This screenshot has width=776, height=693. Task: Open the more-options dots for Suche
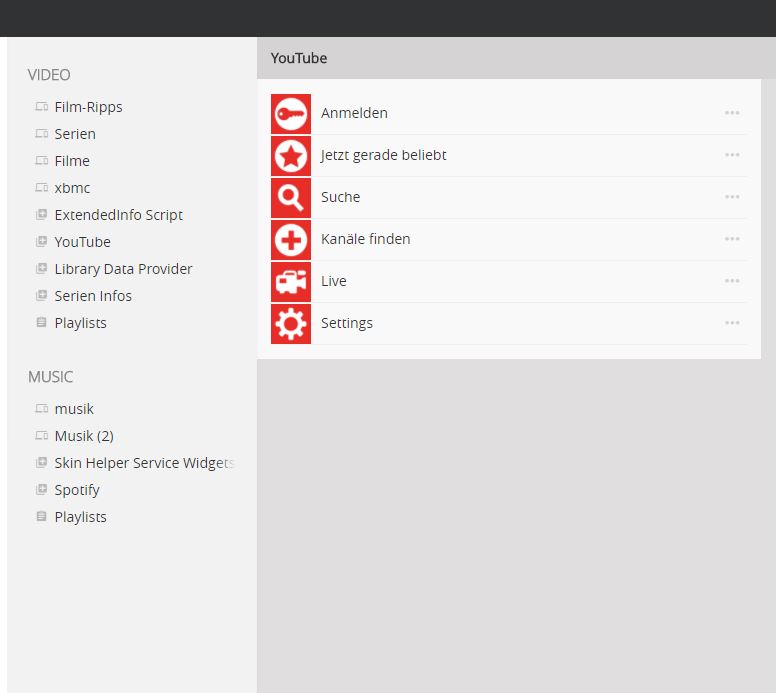tap(732, 197)
